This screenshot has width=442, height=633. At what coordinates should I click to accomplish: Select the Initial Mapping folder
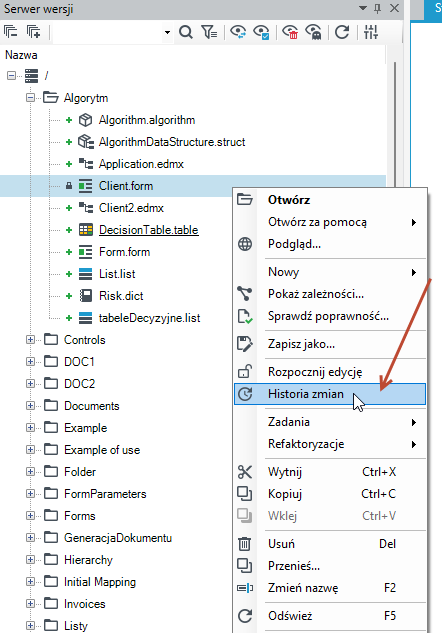coord(100,582)
